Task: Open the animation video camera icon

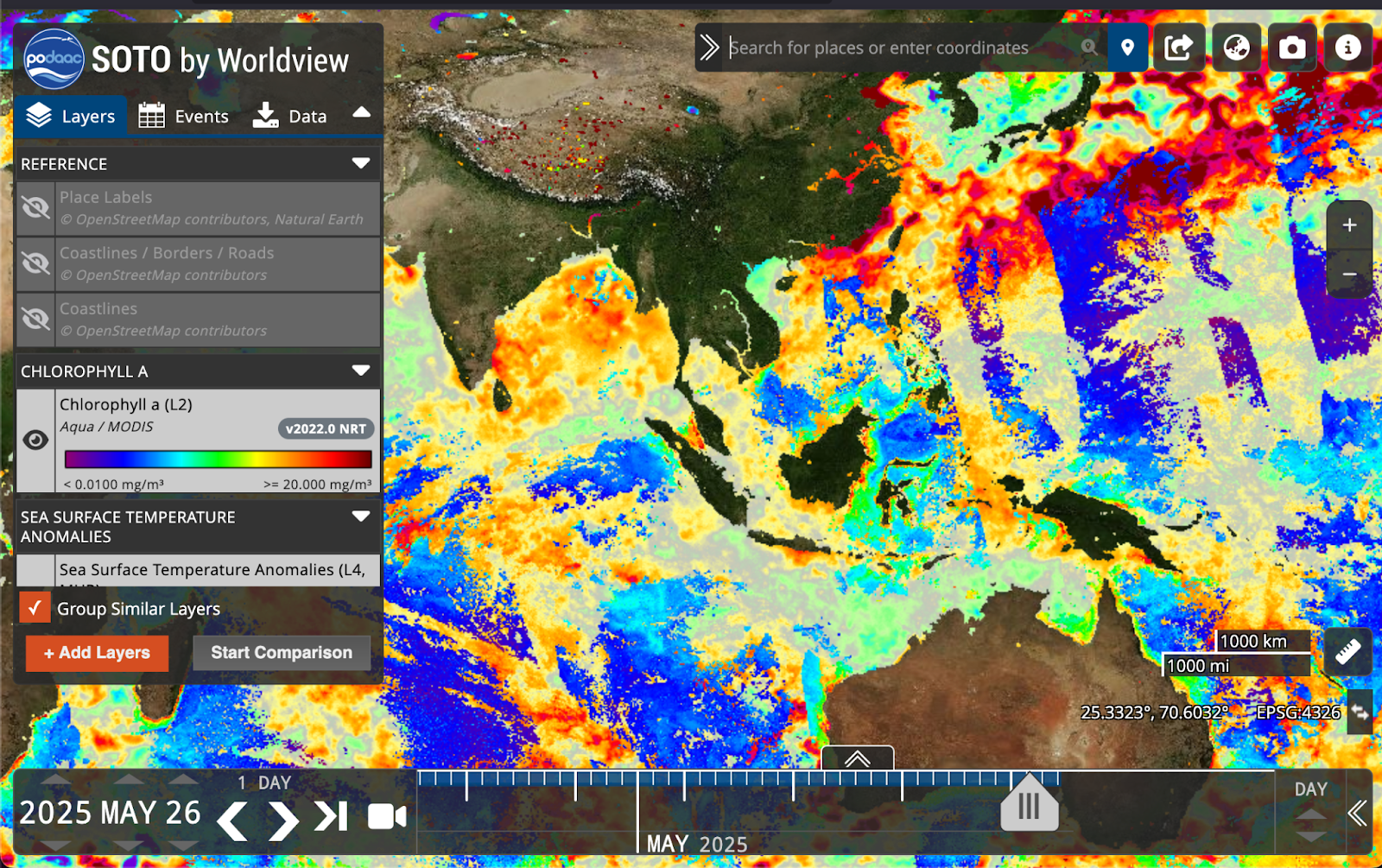Action: (387, 816)
